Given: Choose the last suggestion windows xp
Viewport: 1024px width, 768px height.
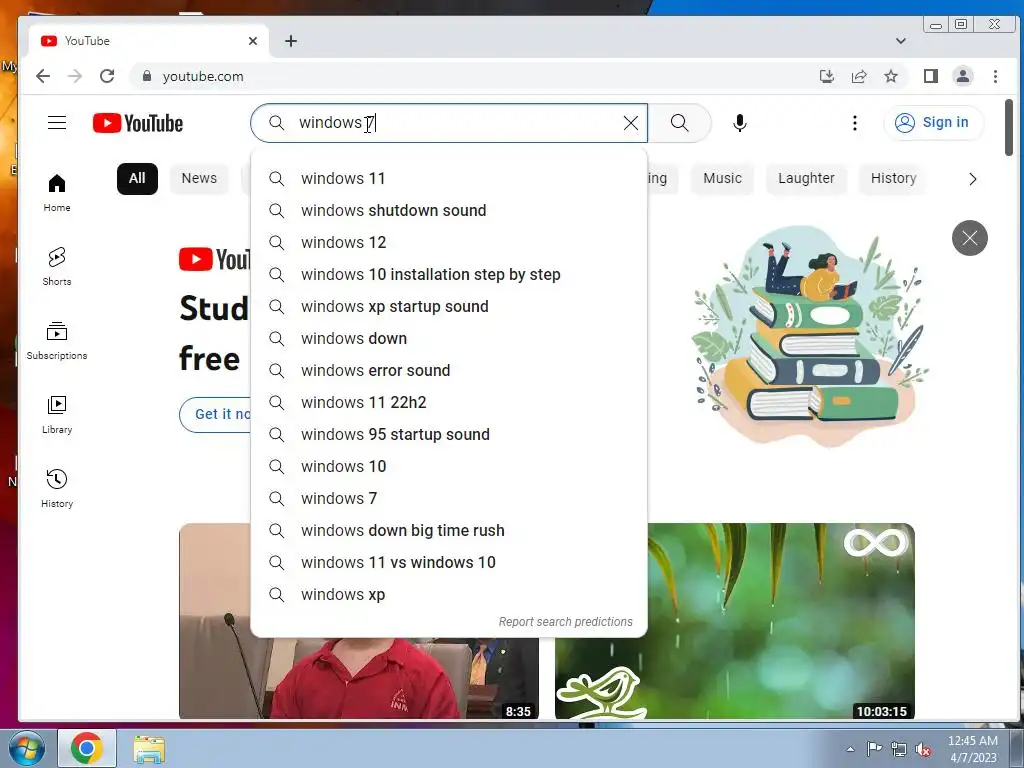Looking at the screenshot, I should [449, 595].
